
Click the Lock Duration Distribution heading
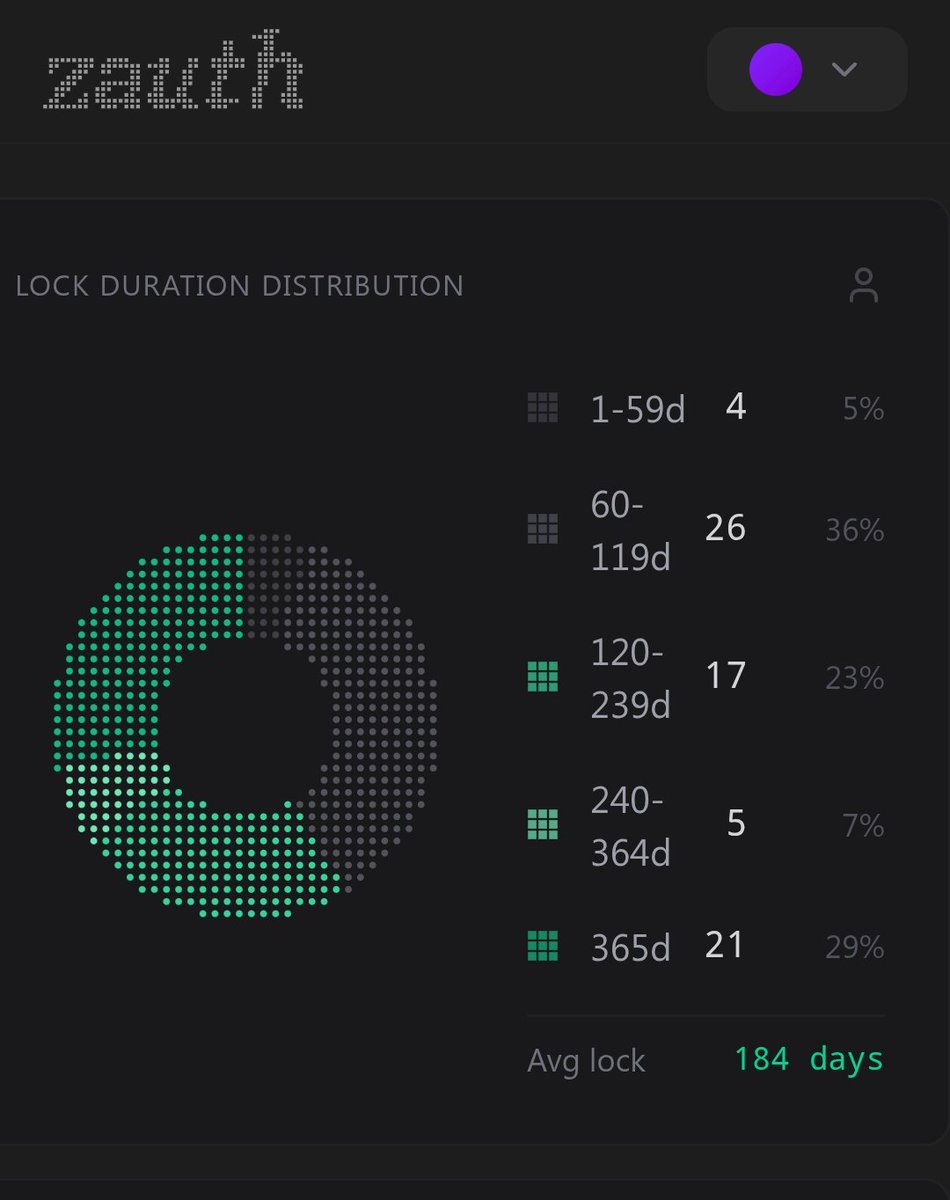(x=240, y=286)
